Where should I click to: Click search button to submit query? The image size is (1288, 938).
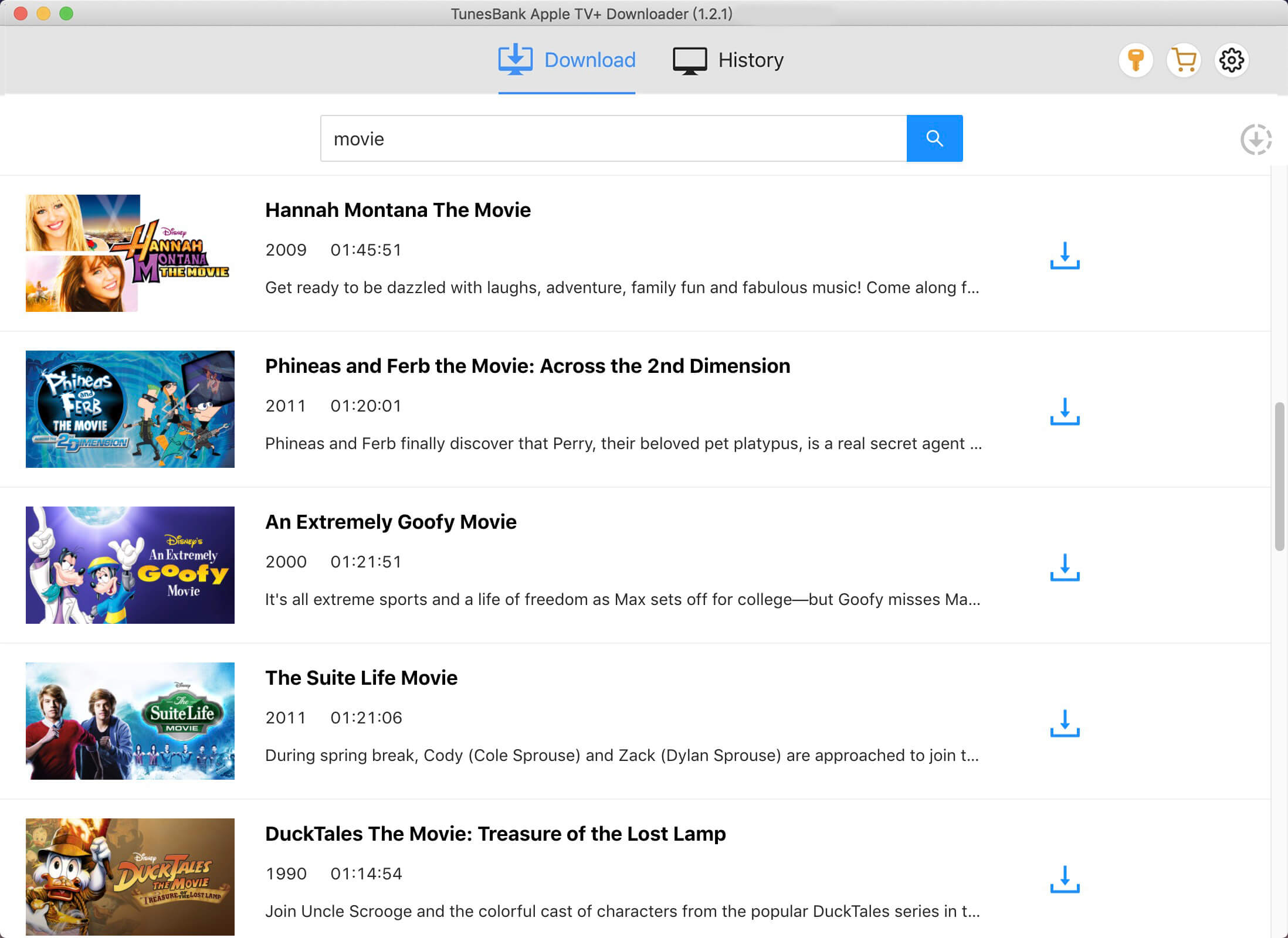point(934,138)
